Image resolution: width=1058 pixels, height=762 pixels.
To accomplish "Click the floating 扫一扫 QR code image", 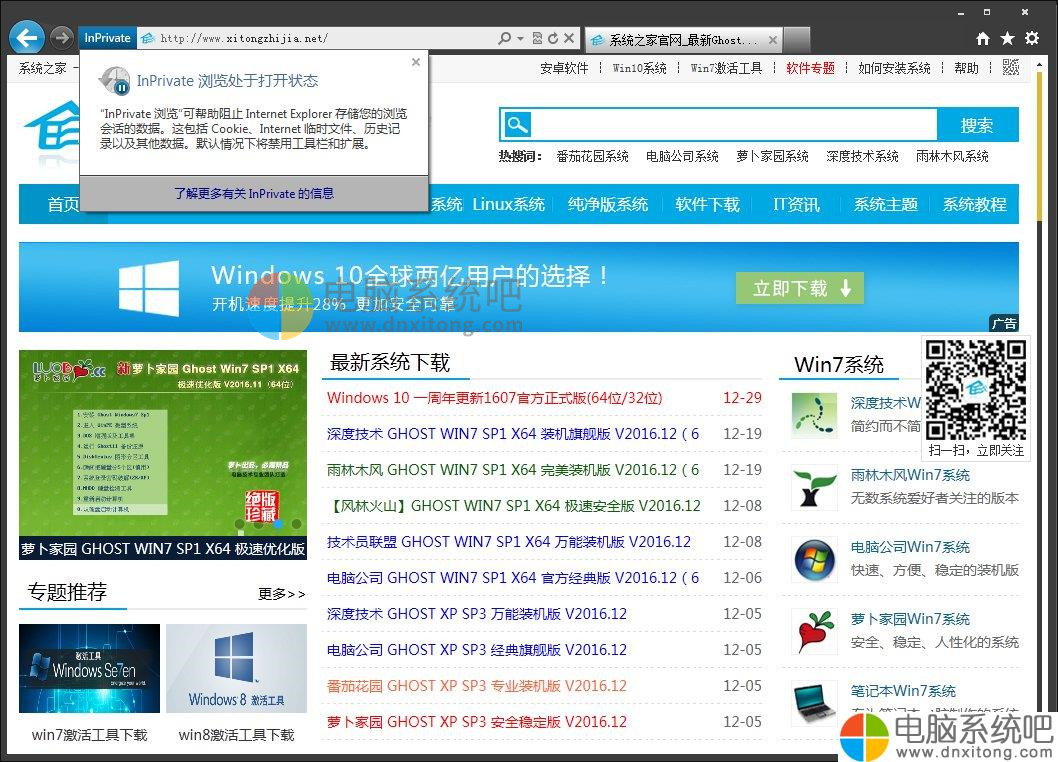I will [x=976, y=390].
